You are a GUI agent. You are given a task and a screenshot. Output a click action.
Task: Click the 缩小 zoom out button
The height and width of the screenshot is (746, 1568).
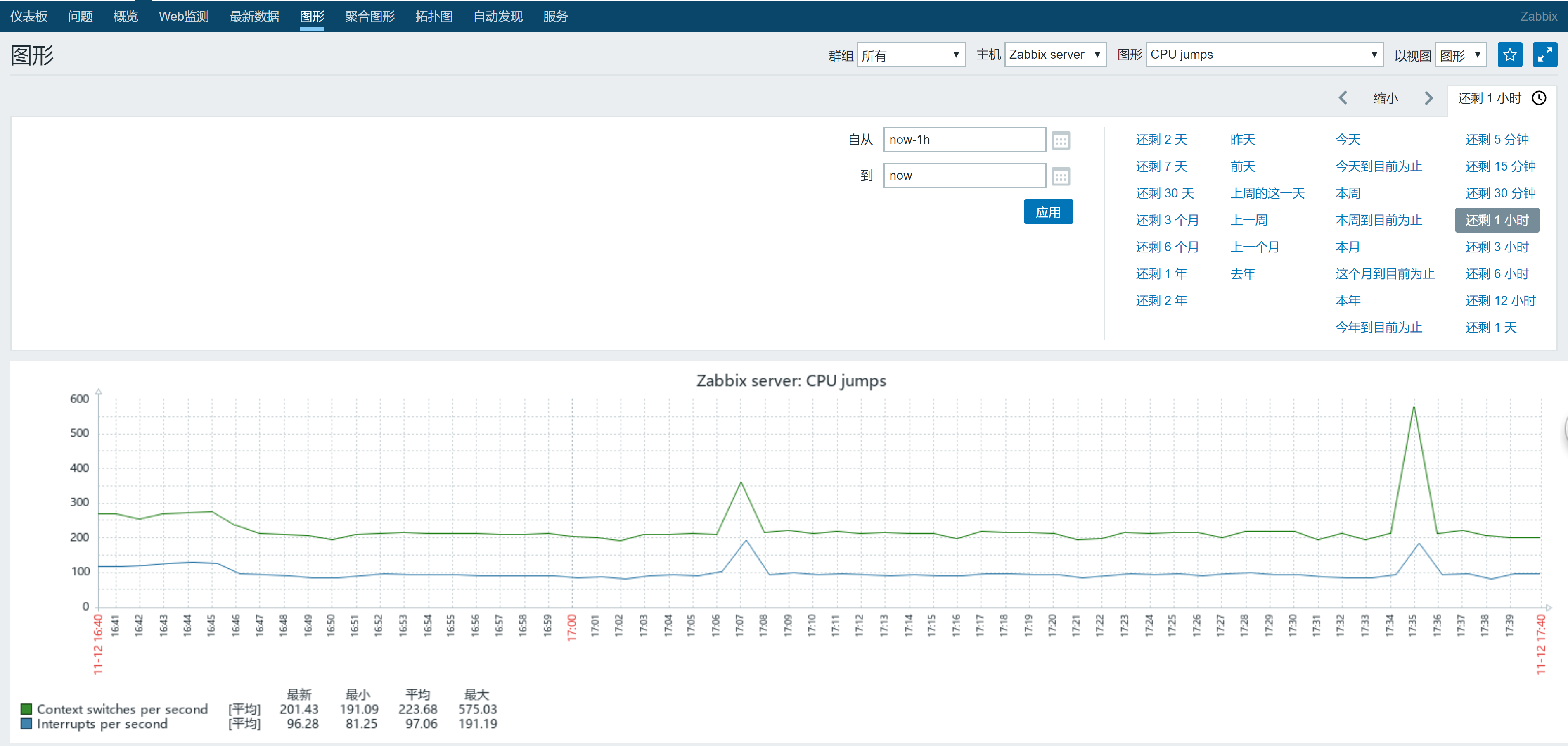(x=1386, y=98)
